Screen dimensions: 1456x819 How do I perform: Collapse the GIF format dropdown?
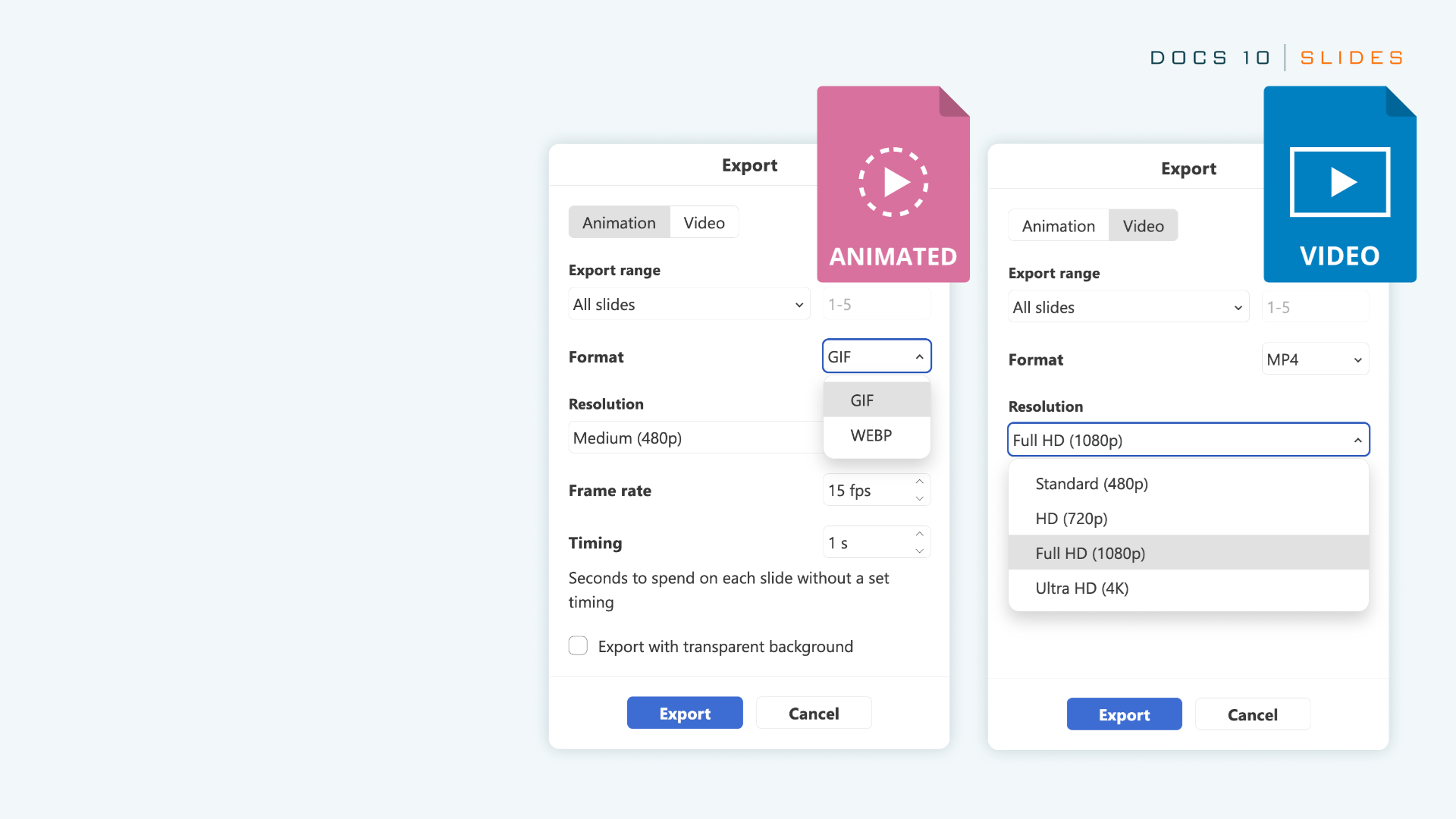[x=877, y=356]
